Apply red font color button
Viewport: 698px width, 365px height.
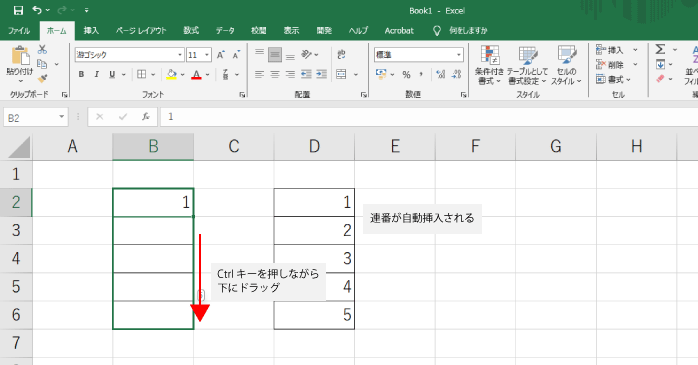[x=196, y=74]
